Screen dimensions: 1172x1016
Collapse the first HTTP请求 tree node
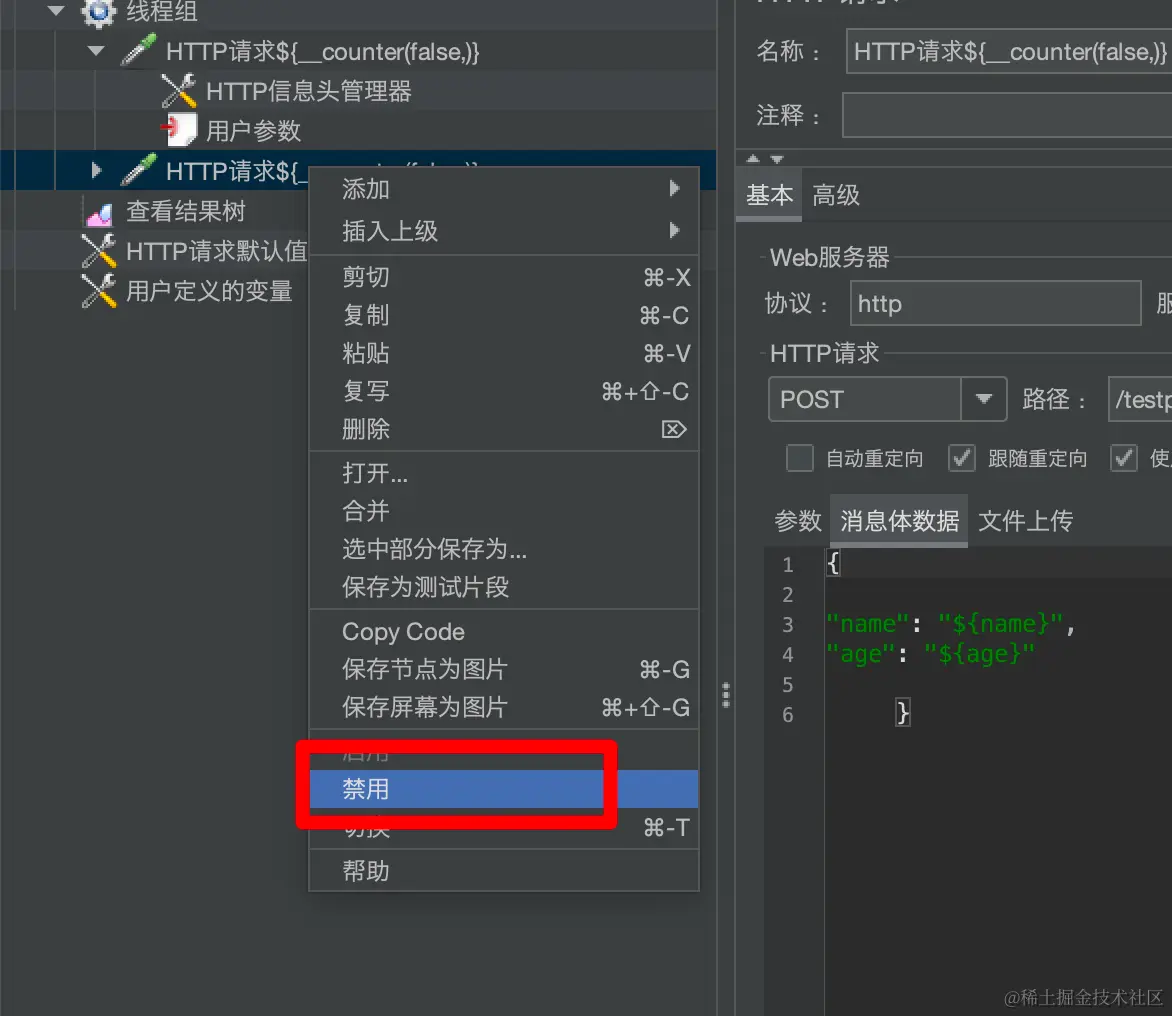coord(96,51)
